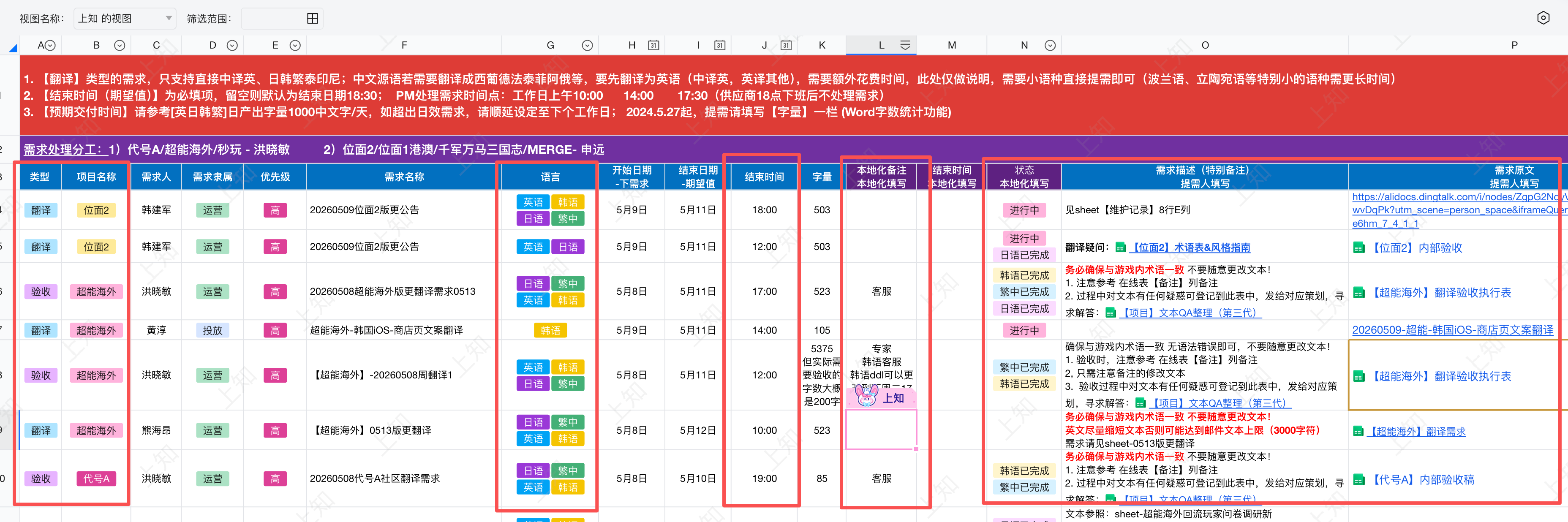This screenshot has width=1568, height=522.
Task: Open column B filter dropdown
Action: (120, 45)
